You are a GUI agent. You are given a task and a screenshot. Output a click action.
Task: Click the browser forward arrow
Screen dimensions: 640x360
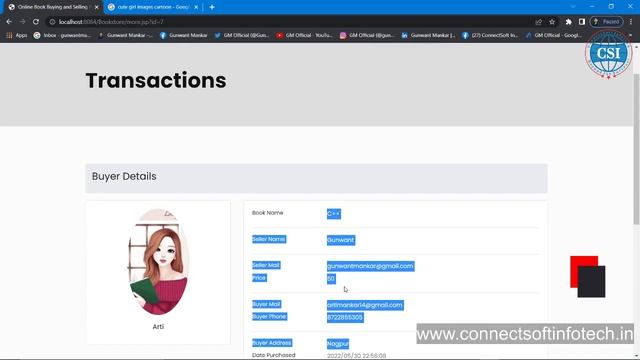[22, 22]
